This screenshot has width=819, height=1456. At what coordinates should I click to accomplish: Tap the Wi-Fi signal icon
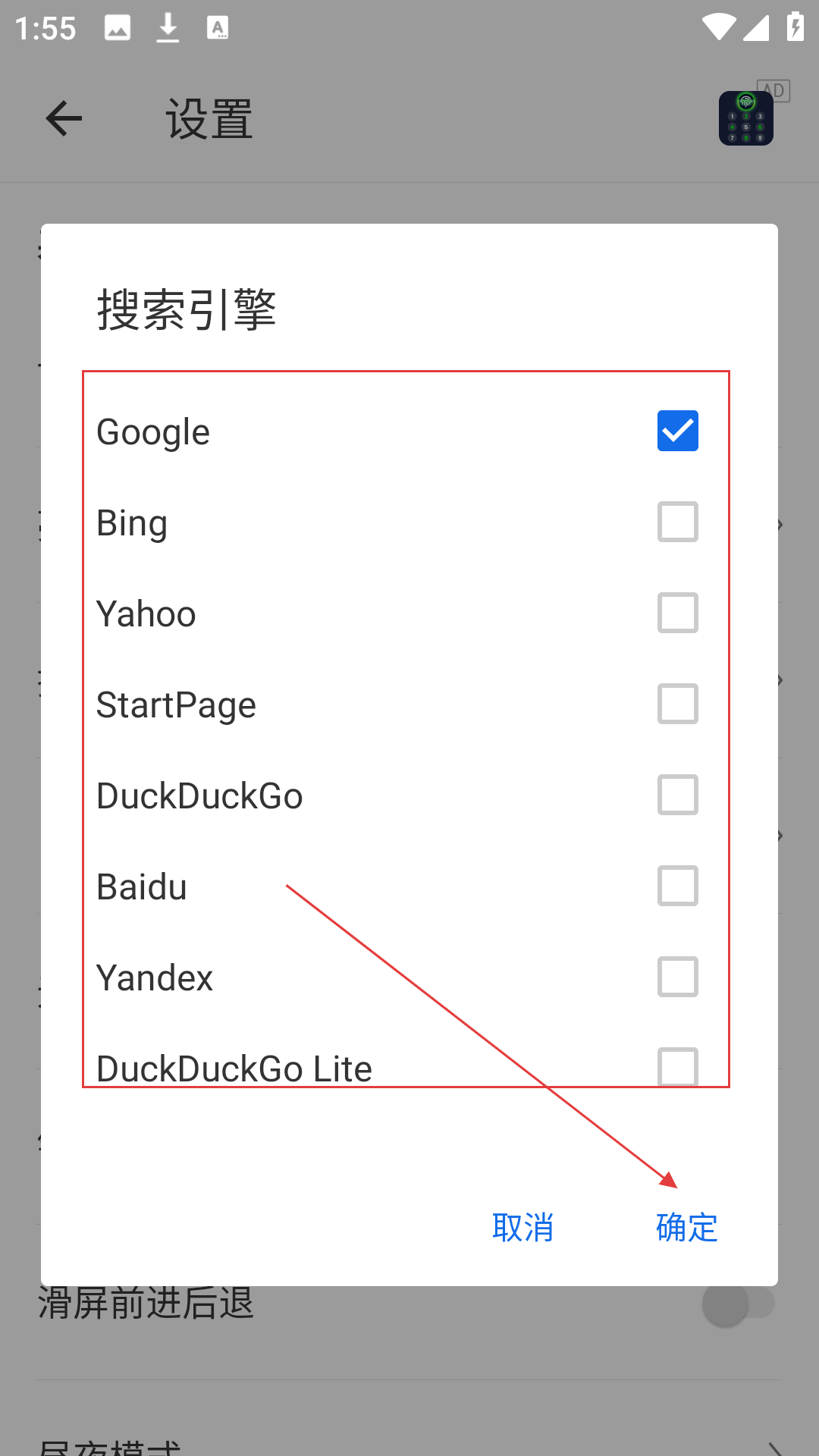tap(717, 27)
